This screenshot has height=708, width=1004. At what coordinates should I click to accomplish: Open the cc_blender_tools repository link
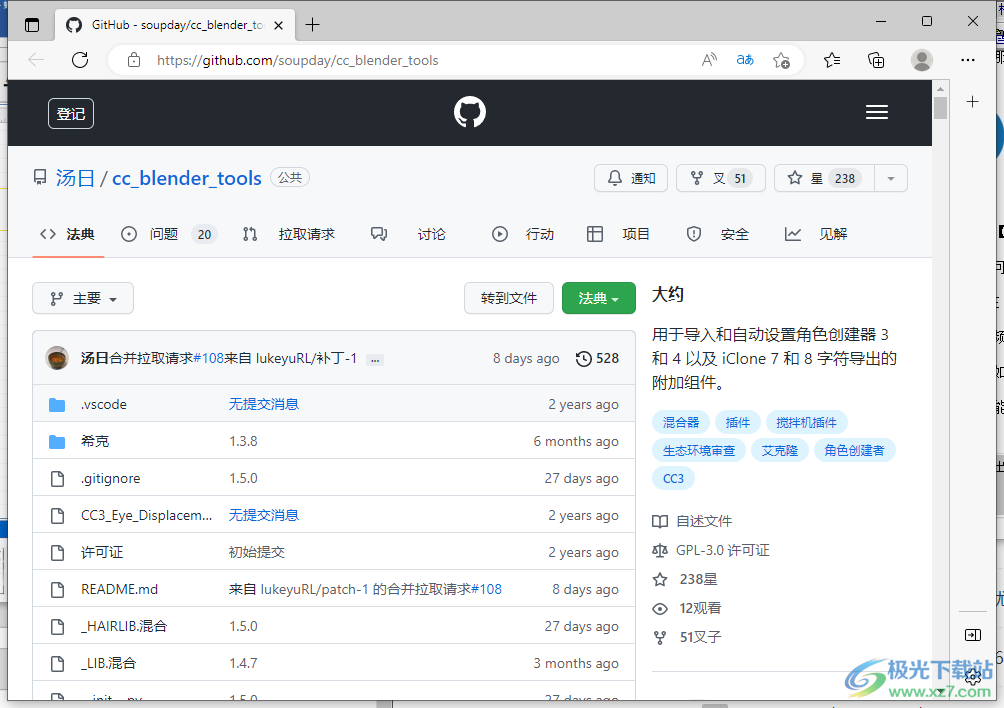tap(186, 178)
